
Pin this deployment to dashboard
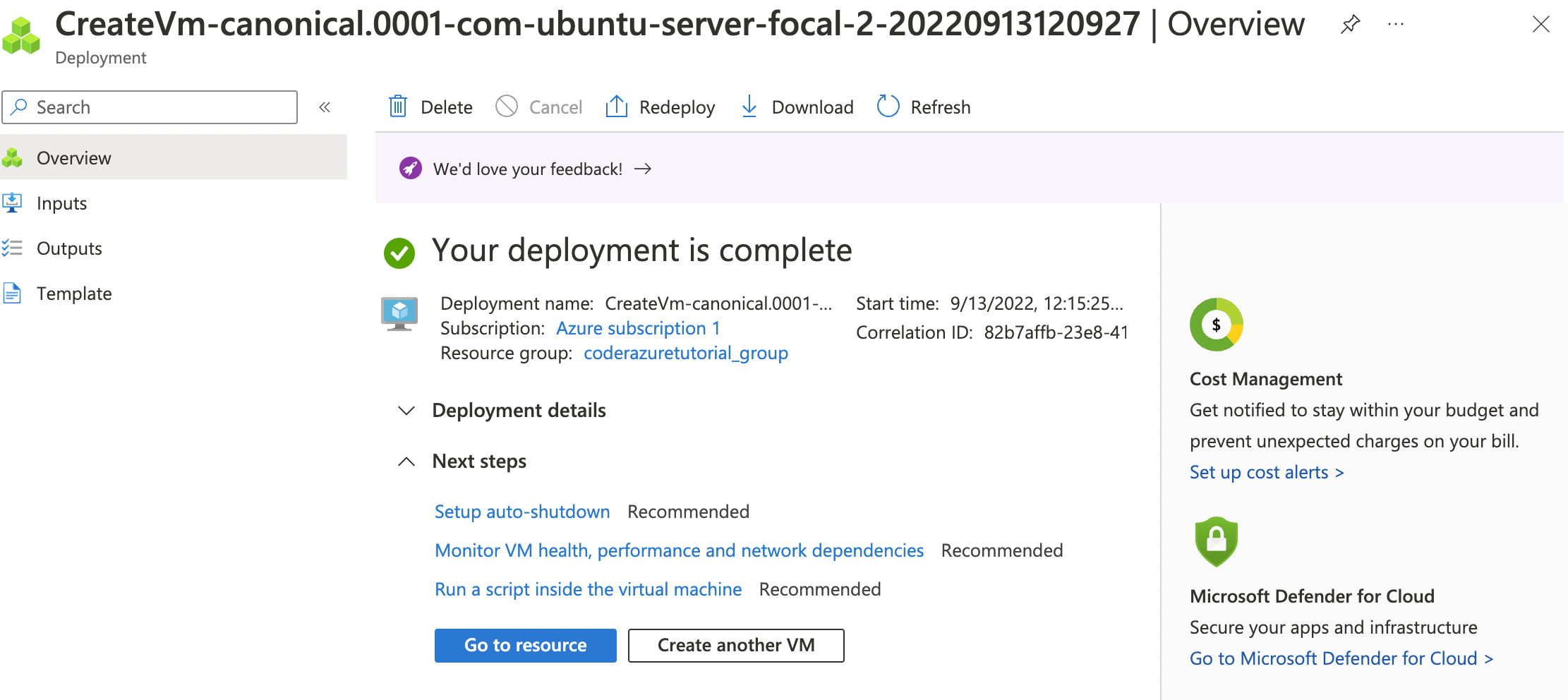tap(1350, 23)
